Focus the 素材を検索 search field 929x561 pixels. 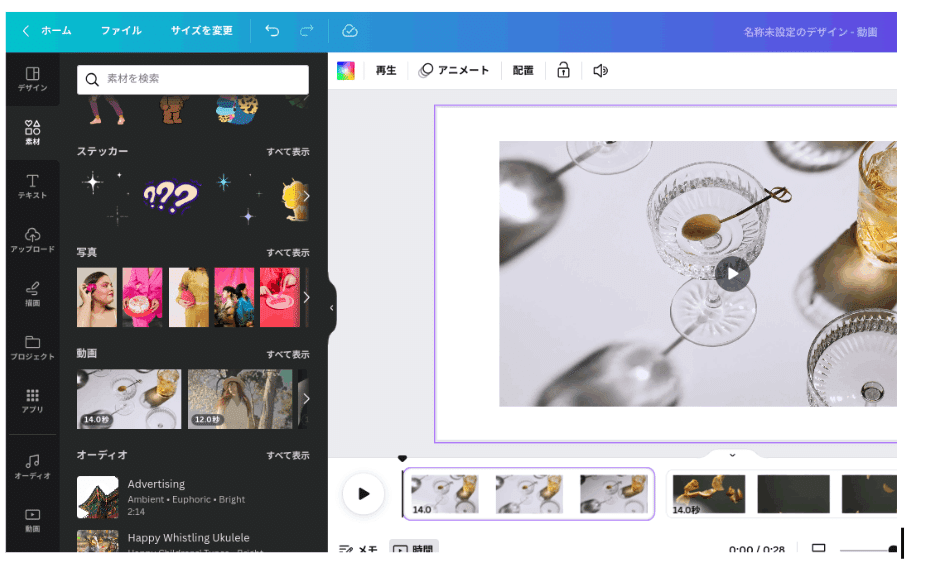[x=193, y=79]
